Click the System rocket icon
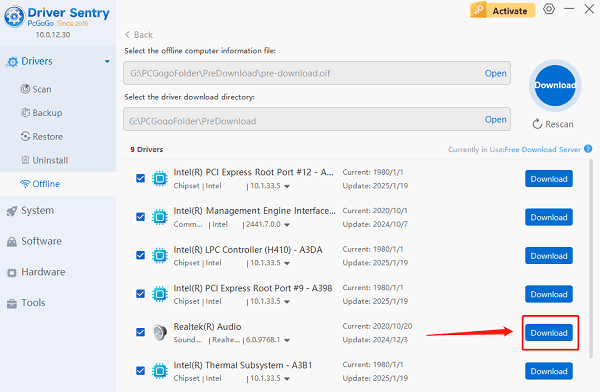Viewport: 600px width, 392px height. (12, 211)
